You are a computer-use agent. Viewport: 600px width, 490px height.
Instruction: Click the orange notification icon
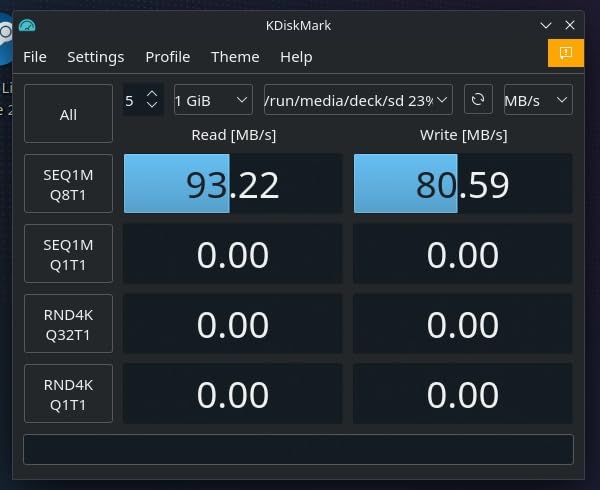[x=565, y=53]
